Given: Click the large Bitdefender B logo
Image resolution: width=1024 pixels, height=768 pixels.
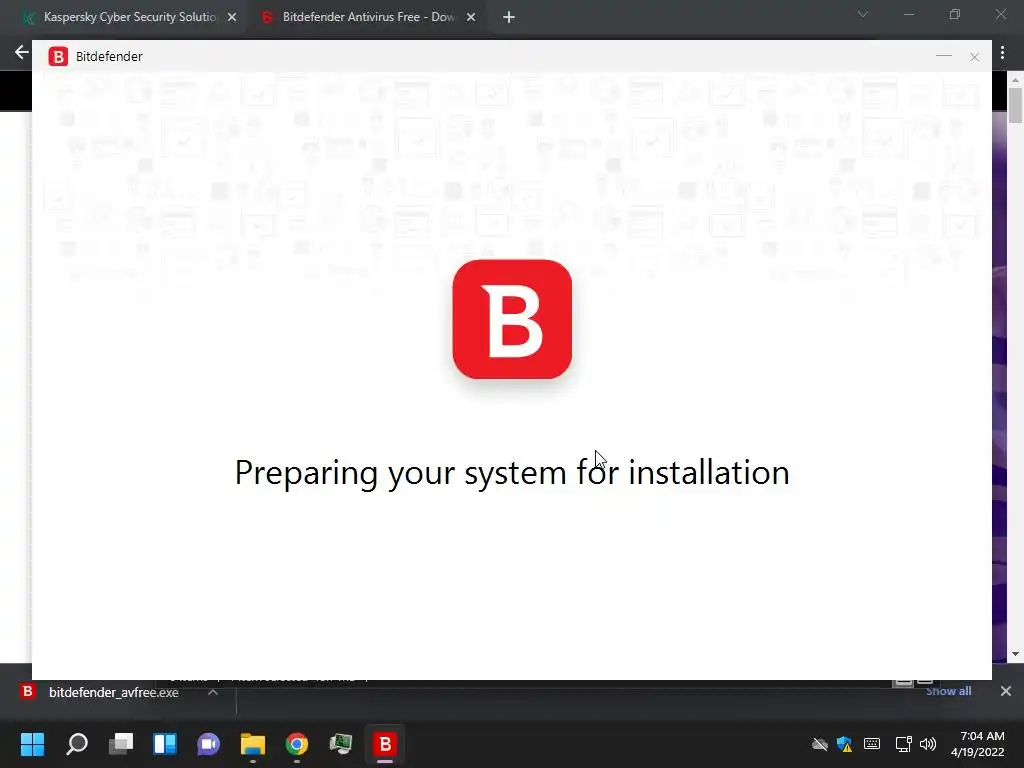Looking at the screenshot, I should [512, 319].
